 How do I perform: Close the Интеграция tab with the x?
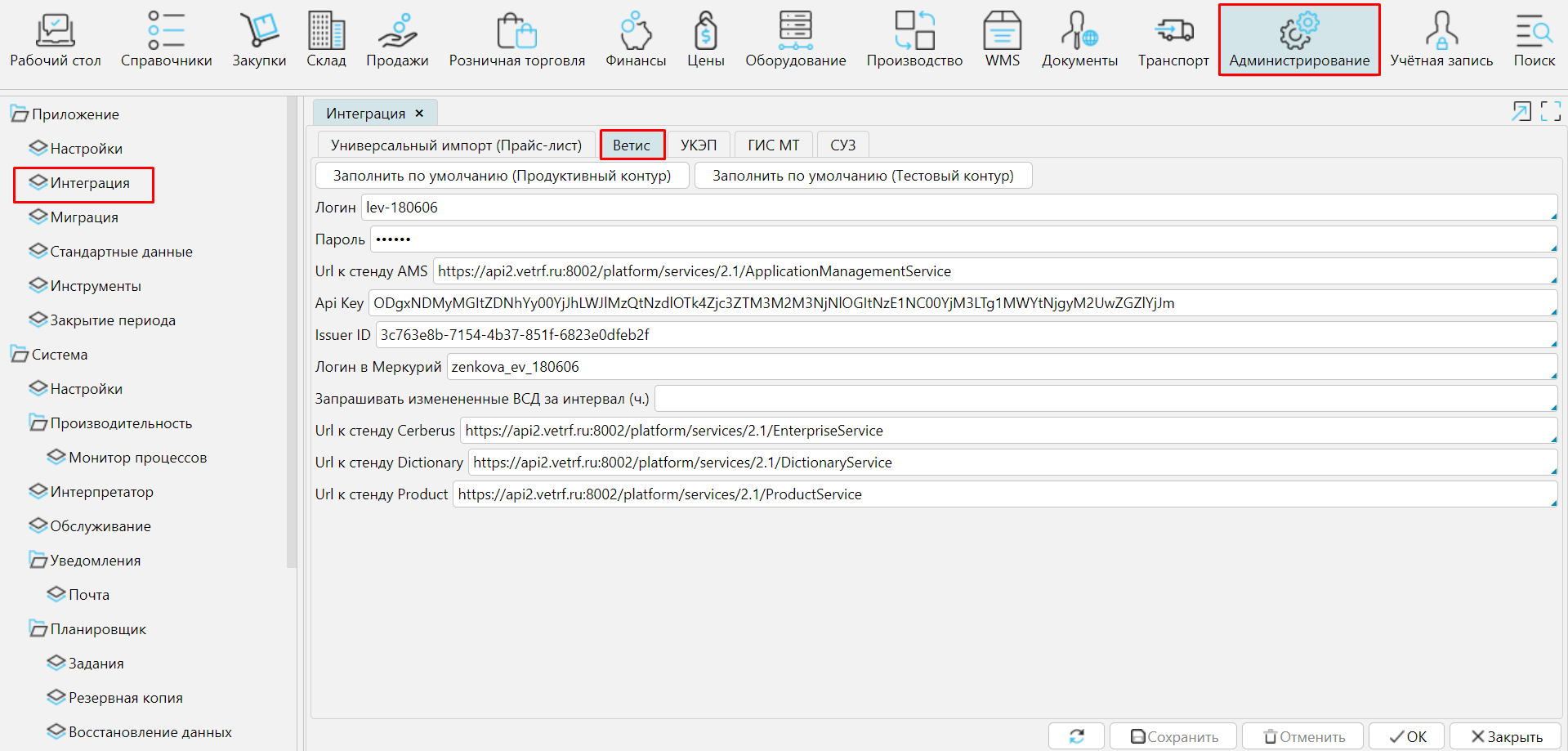[x=419, y=114]
